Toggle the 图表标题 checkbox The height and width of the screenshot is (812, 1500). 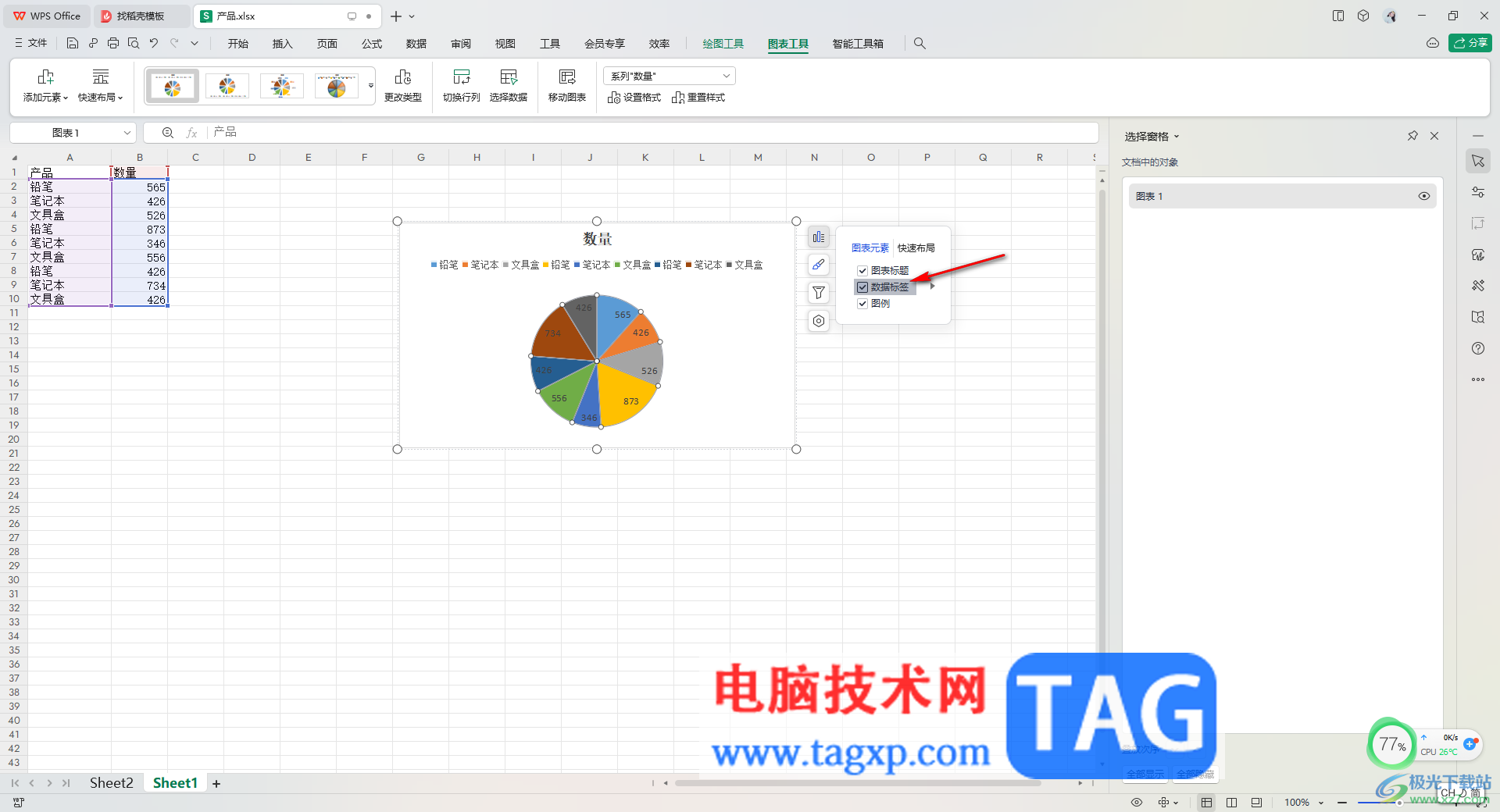click(862, 271)
